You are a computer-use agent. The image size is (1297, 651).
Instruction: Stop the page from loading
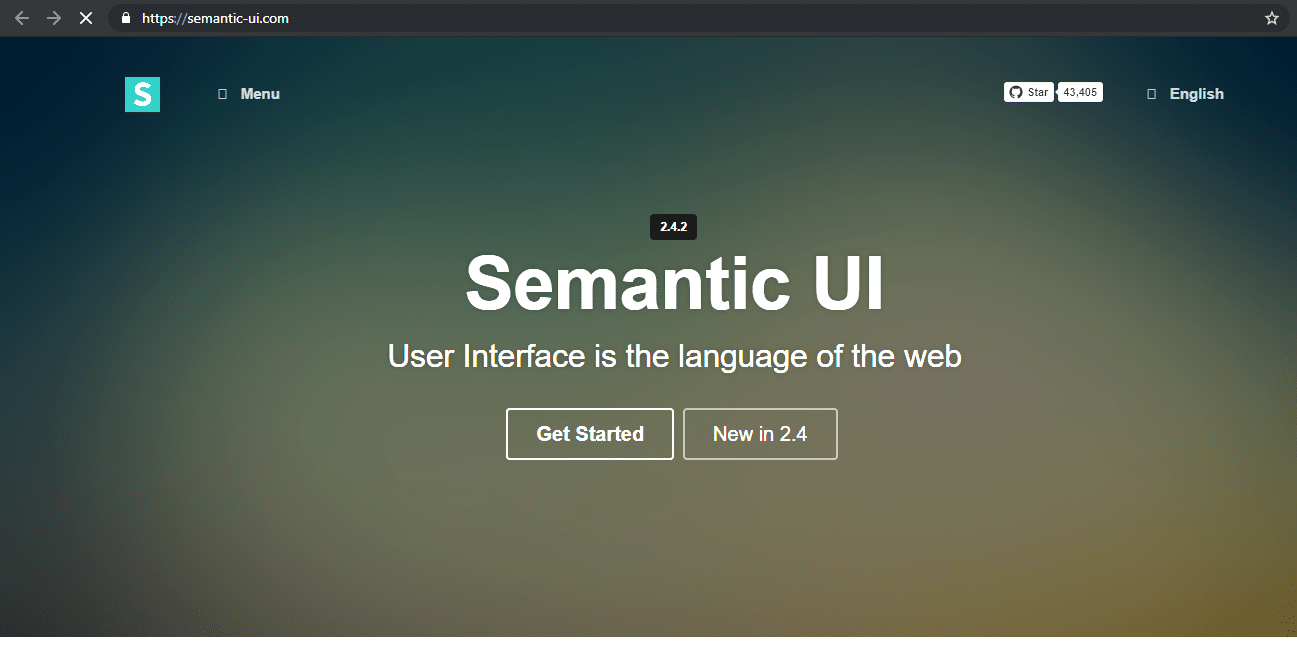tap(86, 18)
